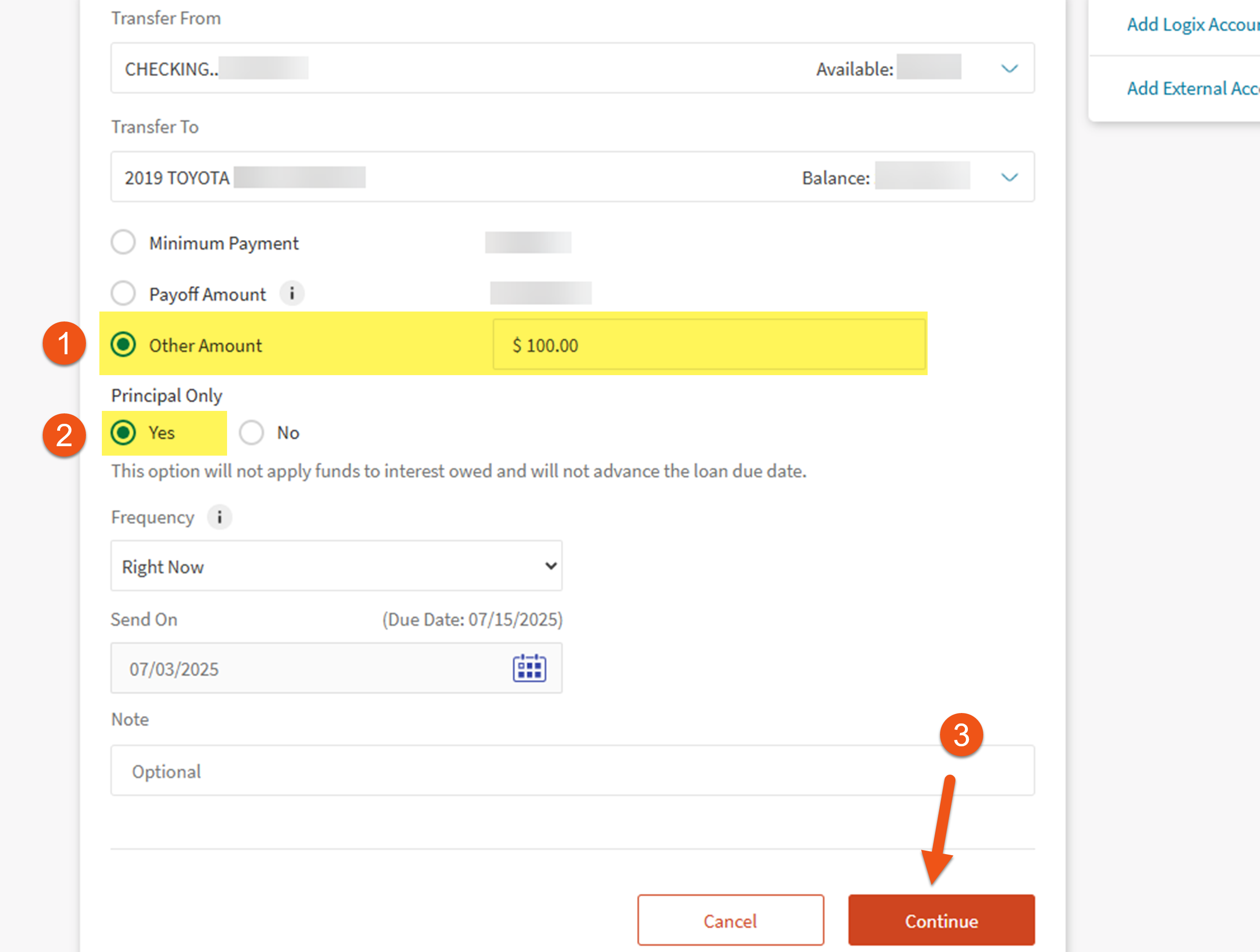Image resolution: width=1260 pixels, height=952 pixels.
Task: Click the Send On date field
Action: (x=308, y=668)
